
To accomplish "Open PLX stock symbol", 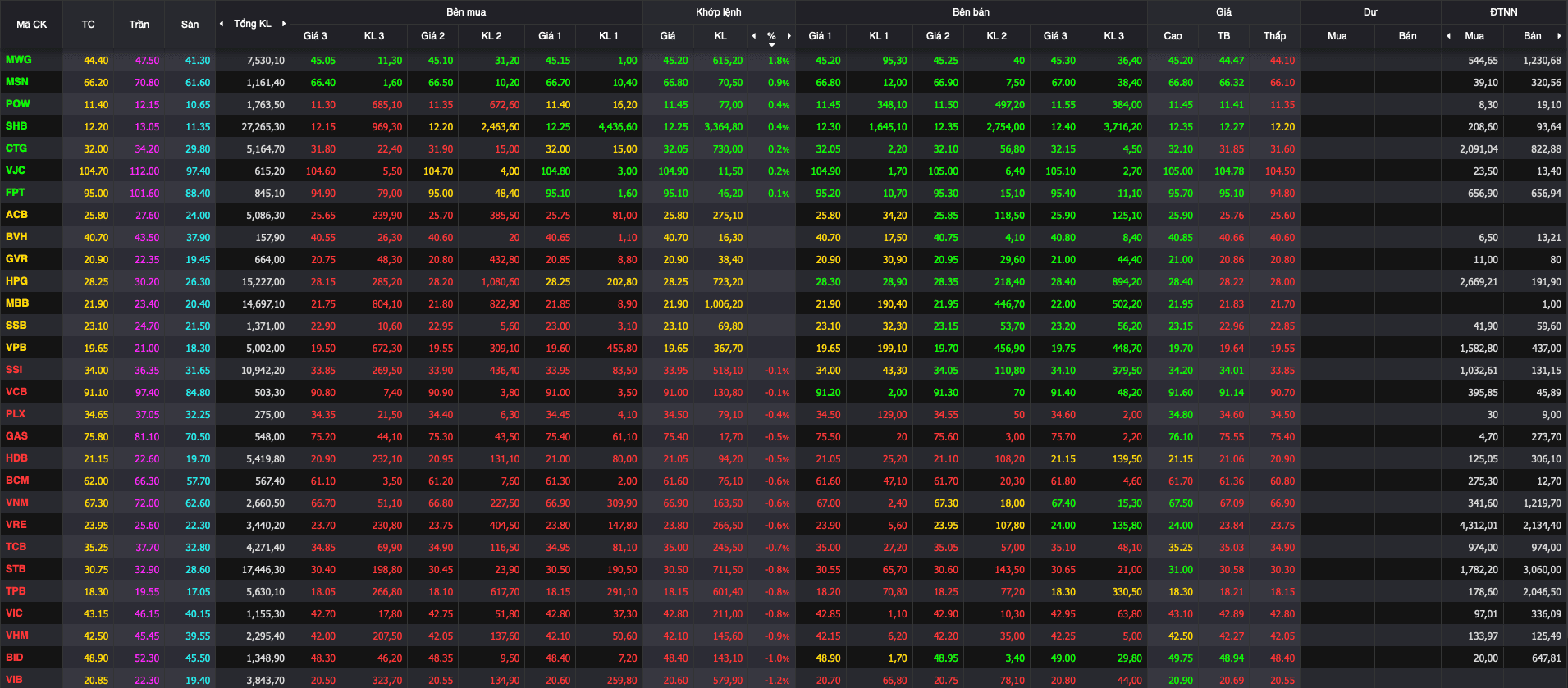I will point(16,414).
